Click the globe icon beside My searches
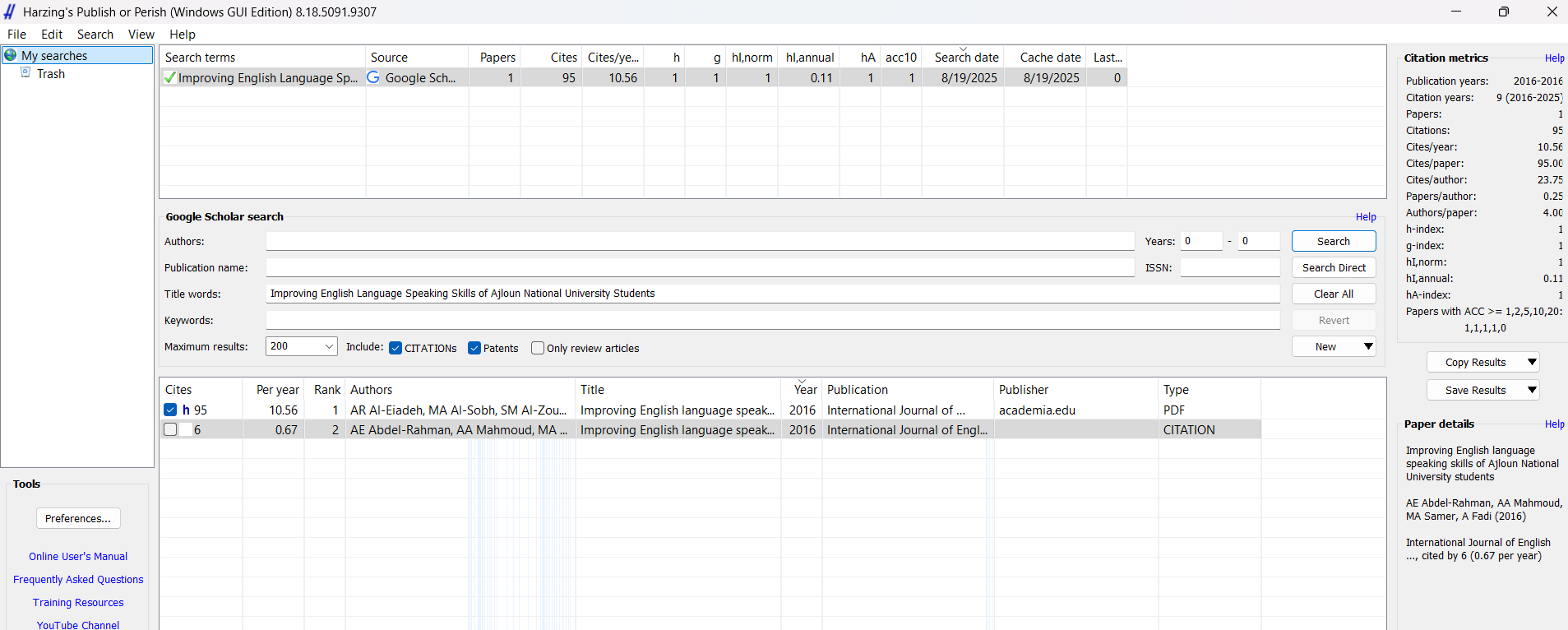The image size is (1568, 630). point(11,55)
